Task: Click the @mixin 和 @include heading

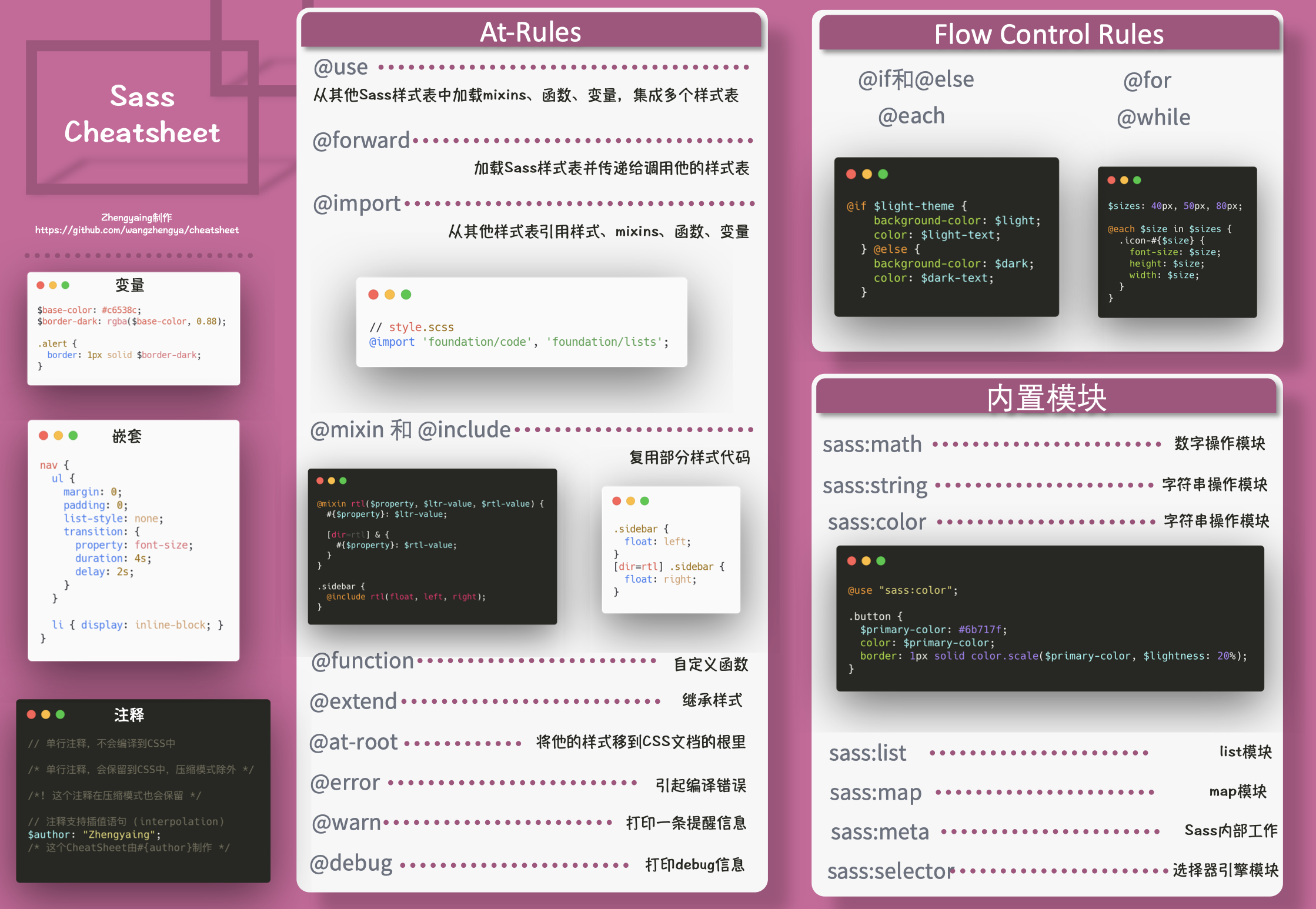Action: click(410, 430)
